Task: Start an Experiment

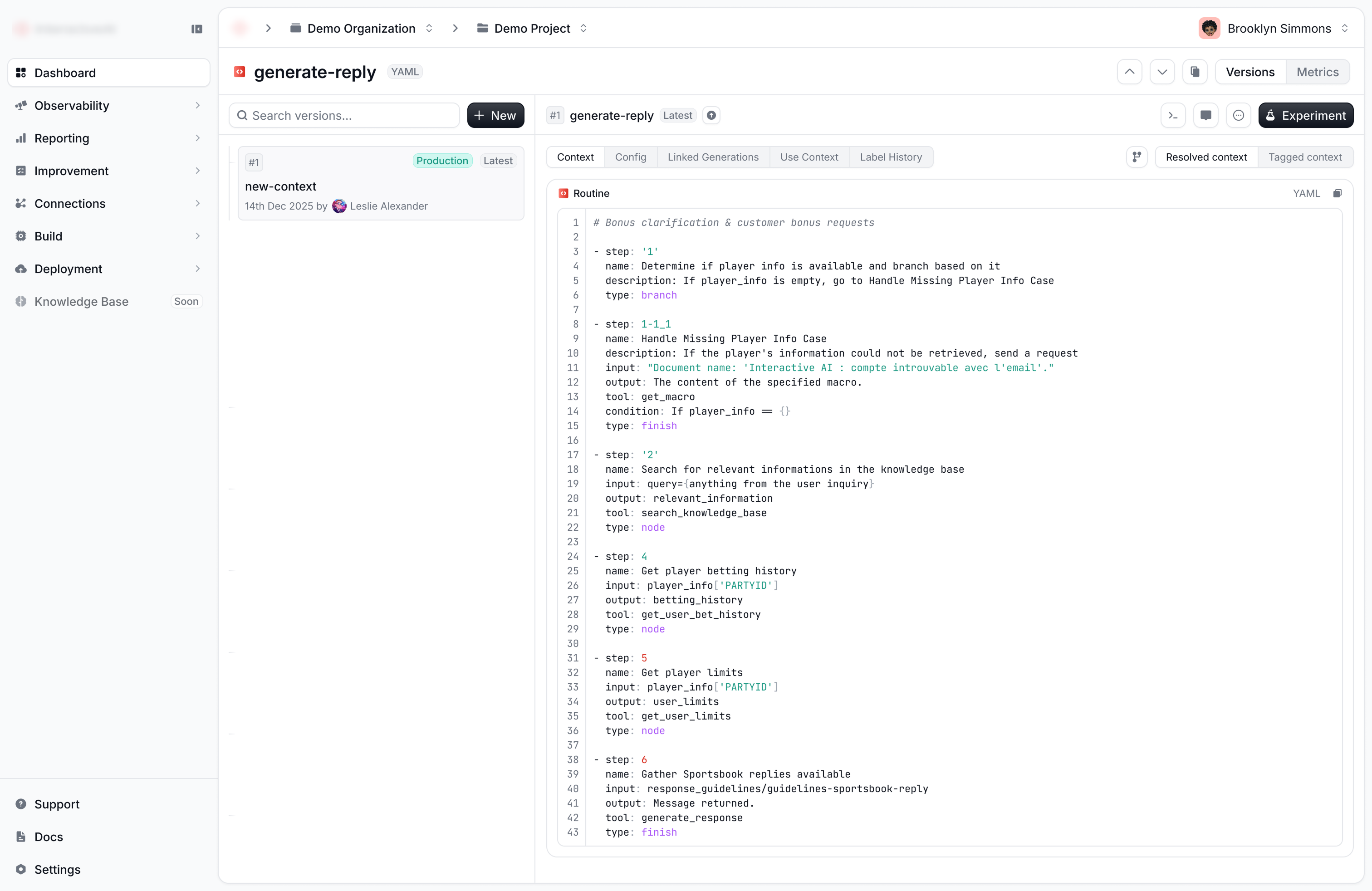Action: (x=1305, y=115)
